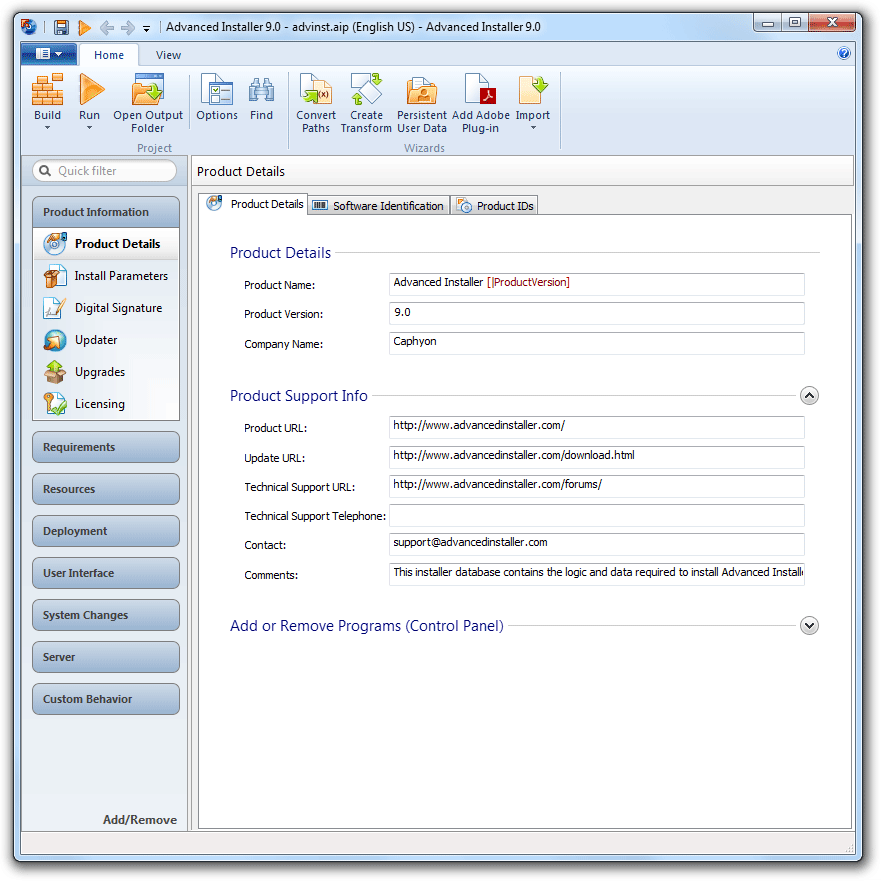The height and width of the screenshot is (881, 881).
Task: Click Add Adobe Plug-in icon
Action: click(x=480, y=90)
